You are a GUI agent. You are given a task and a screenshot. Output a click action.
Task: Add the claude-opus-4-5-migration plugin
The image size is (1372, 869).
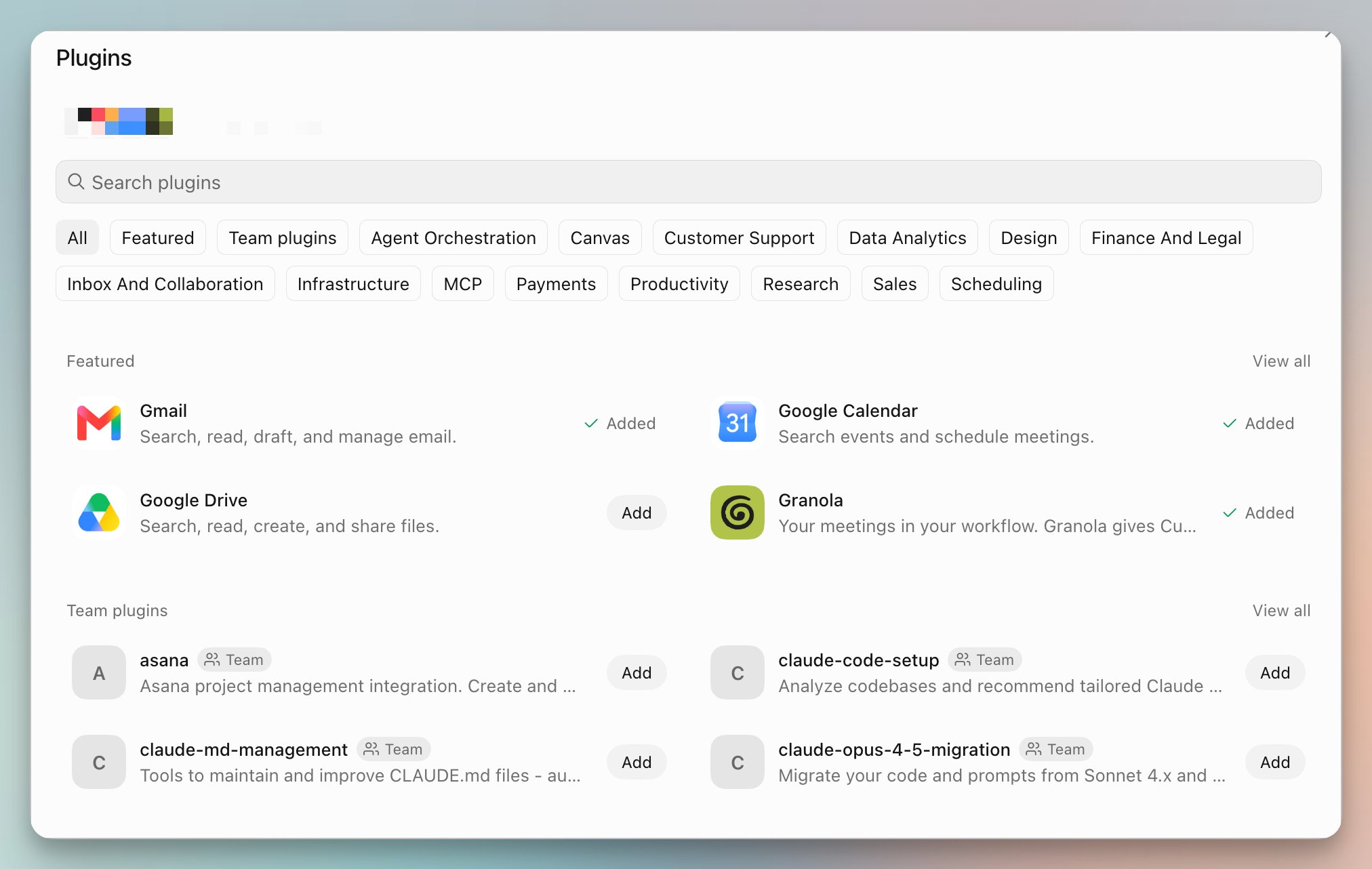[1275, 763]
